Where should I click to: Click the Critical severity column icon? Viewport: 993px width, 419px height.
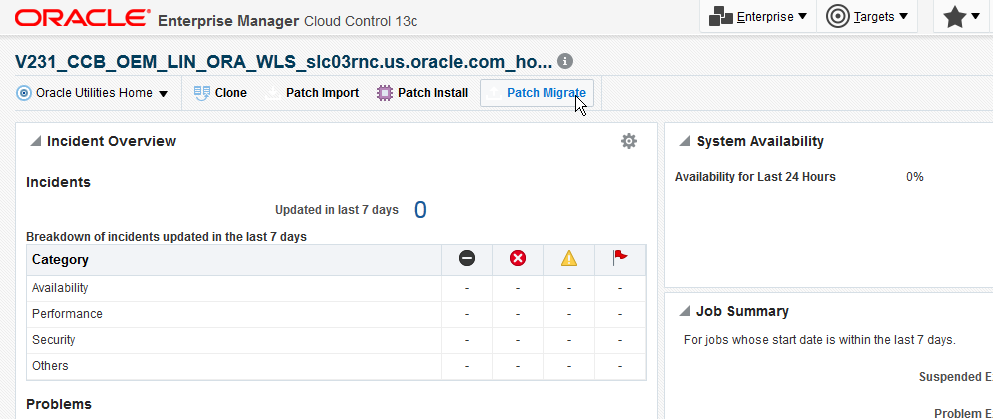tap(518, 258)
